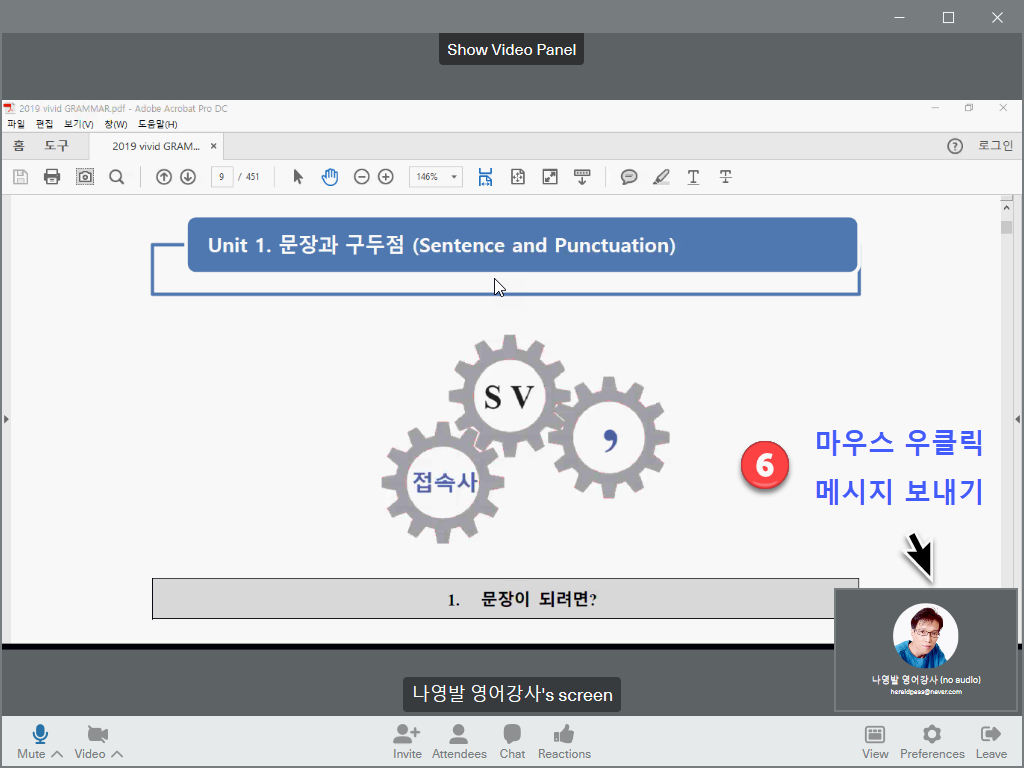1024x768 pixels.
Task: Click the PDF vertical scrollbar thumb
Action: pos(1007,227)
